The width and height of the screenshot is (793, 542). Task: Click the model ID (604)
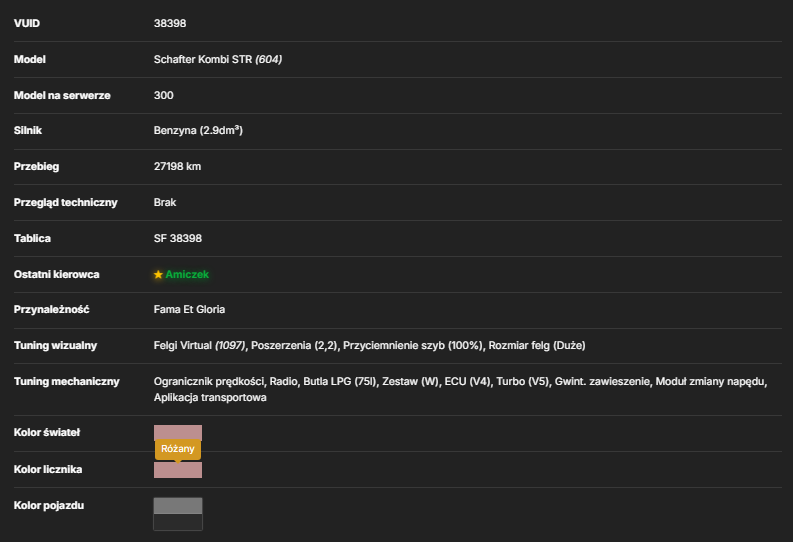[x=269, y=59]
